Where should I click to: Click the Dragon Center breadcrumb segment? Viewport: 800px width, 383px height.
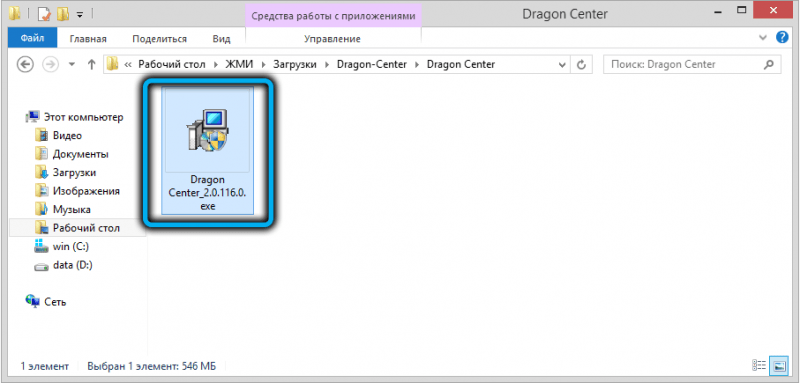click(461, 65)
